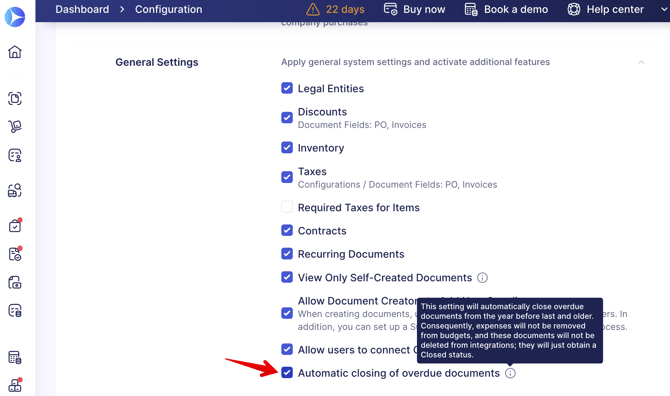Click the calculator table sidebar icon
The width and height of the screenshot is (670, 396).
[x=15, y=357]
